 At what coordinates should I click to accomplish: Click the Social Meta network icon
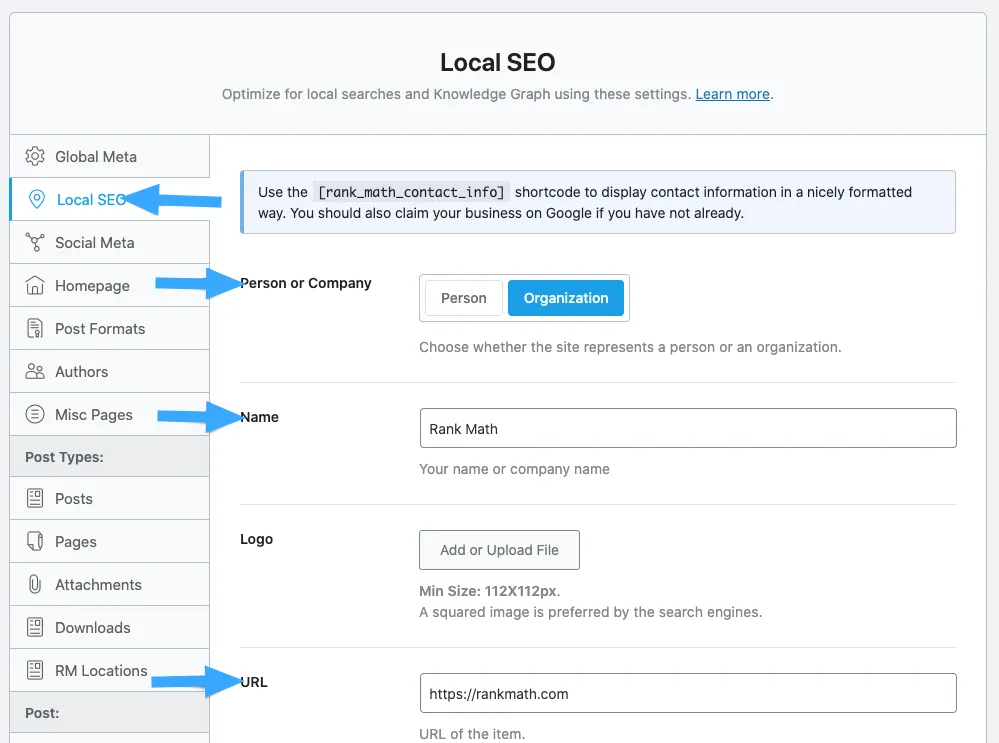(35, 242)
